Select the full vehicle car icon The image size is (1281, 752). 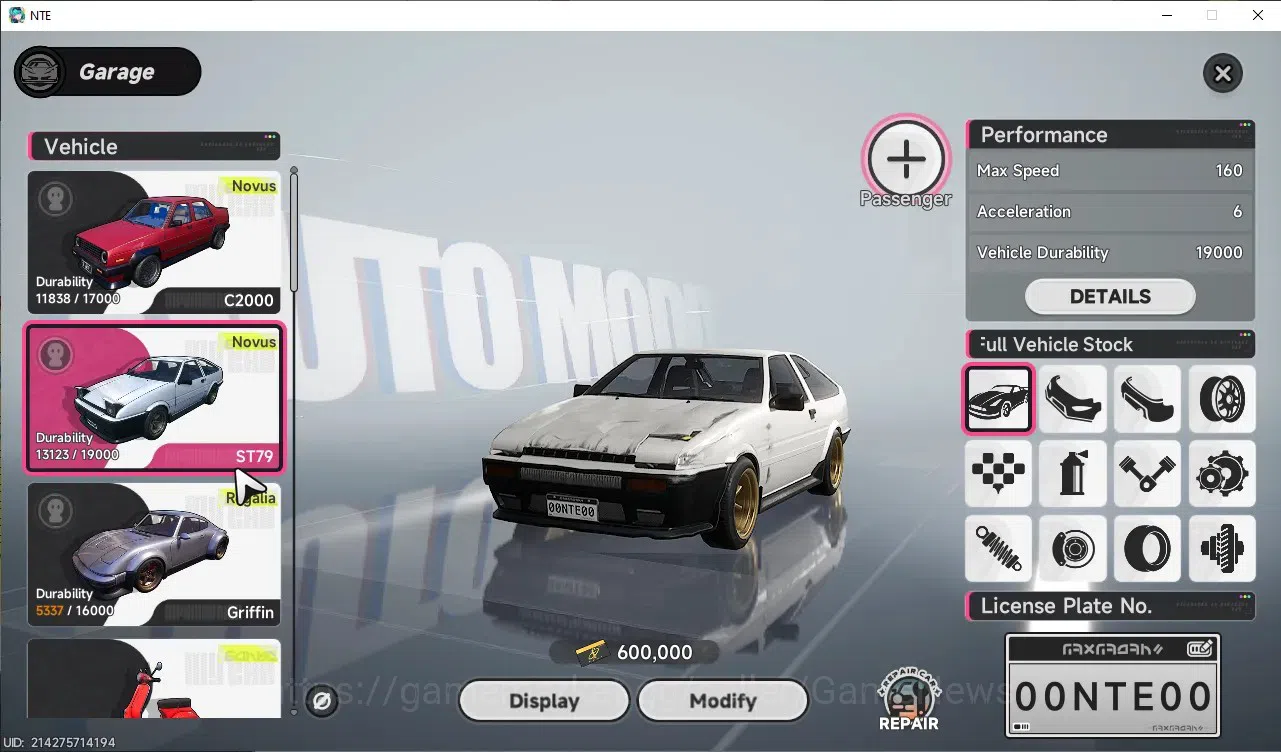click(x=999, y=399)
